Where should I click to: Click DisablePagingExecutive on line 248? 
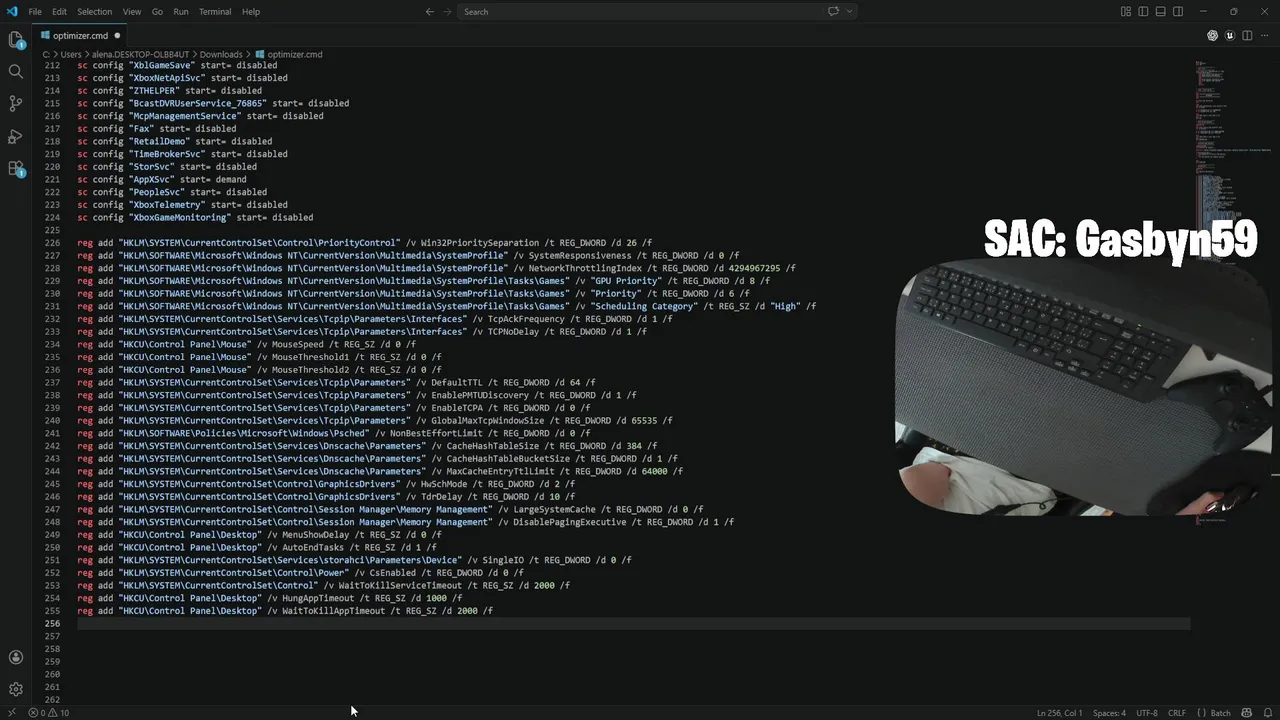[570, 522]
